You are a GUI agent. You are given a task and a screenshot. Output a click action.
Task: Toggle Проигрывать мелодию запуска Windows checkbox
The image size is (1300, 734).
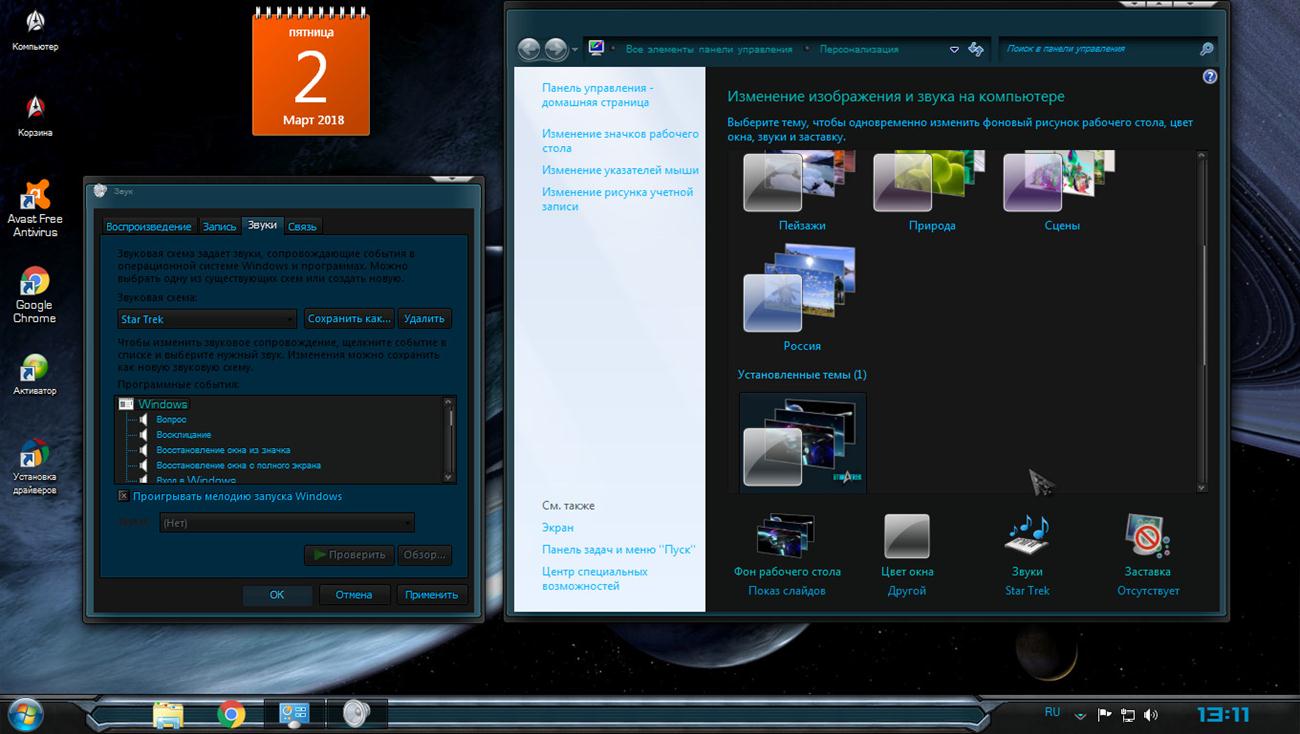point(123,496)
